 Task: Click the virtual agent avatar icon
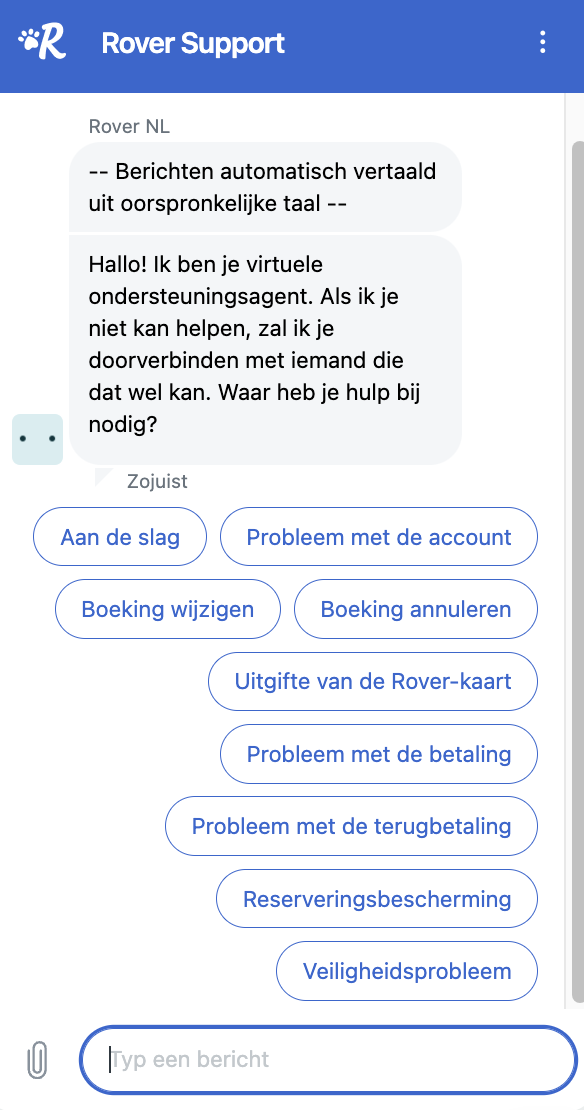pos(38,439)
